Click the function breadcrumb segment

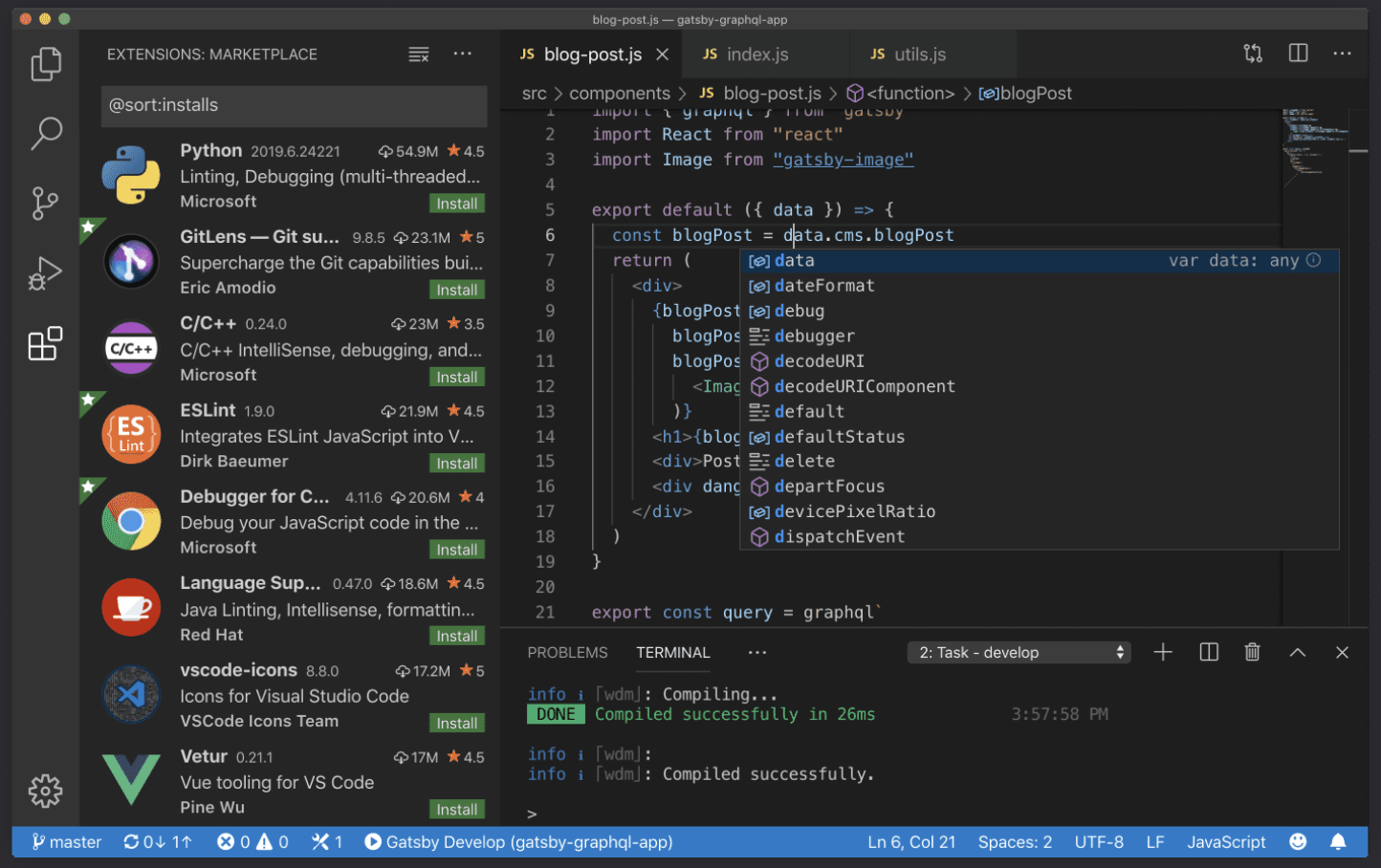point(901,93)
